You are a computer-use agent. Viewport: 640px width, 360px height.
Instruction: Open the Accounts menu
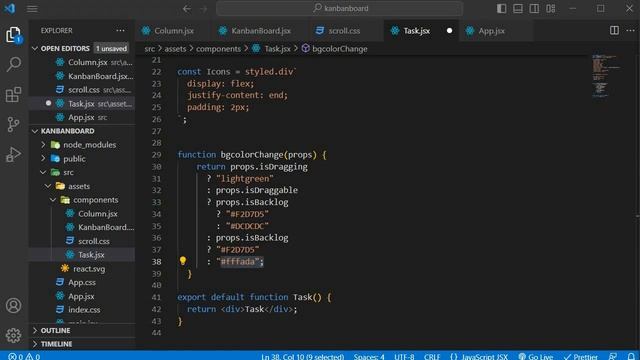(13, 305)
